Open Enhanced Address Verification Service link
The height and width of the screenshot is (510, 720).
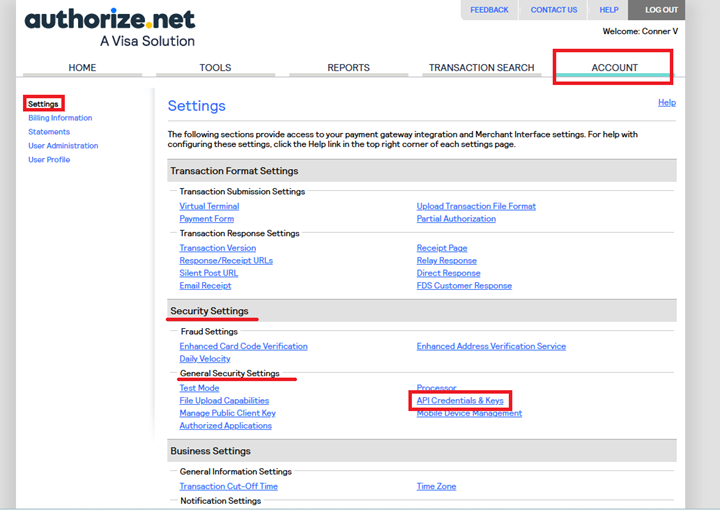[491, 346]
